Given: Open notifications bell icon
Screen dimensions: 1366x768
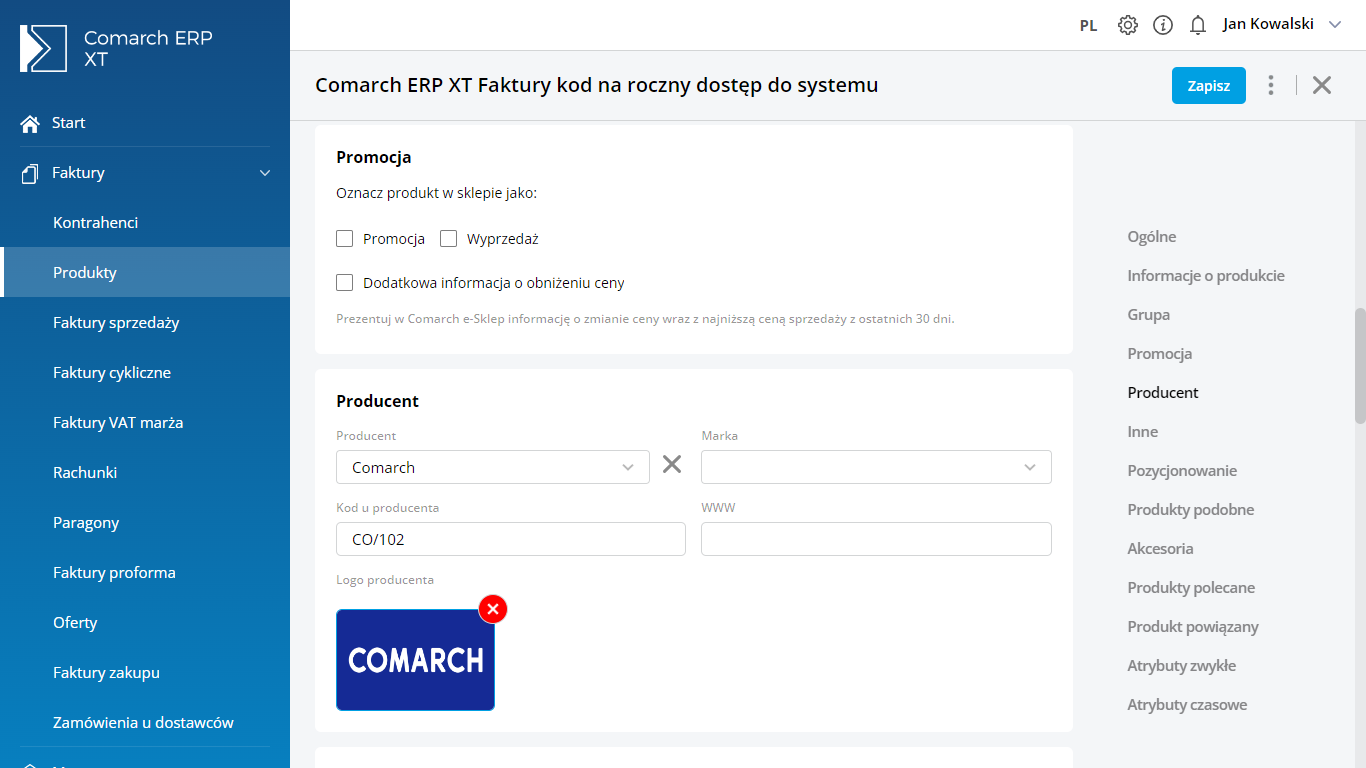Looking at the screenshot, I should (1198, 25).
